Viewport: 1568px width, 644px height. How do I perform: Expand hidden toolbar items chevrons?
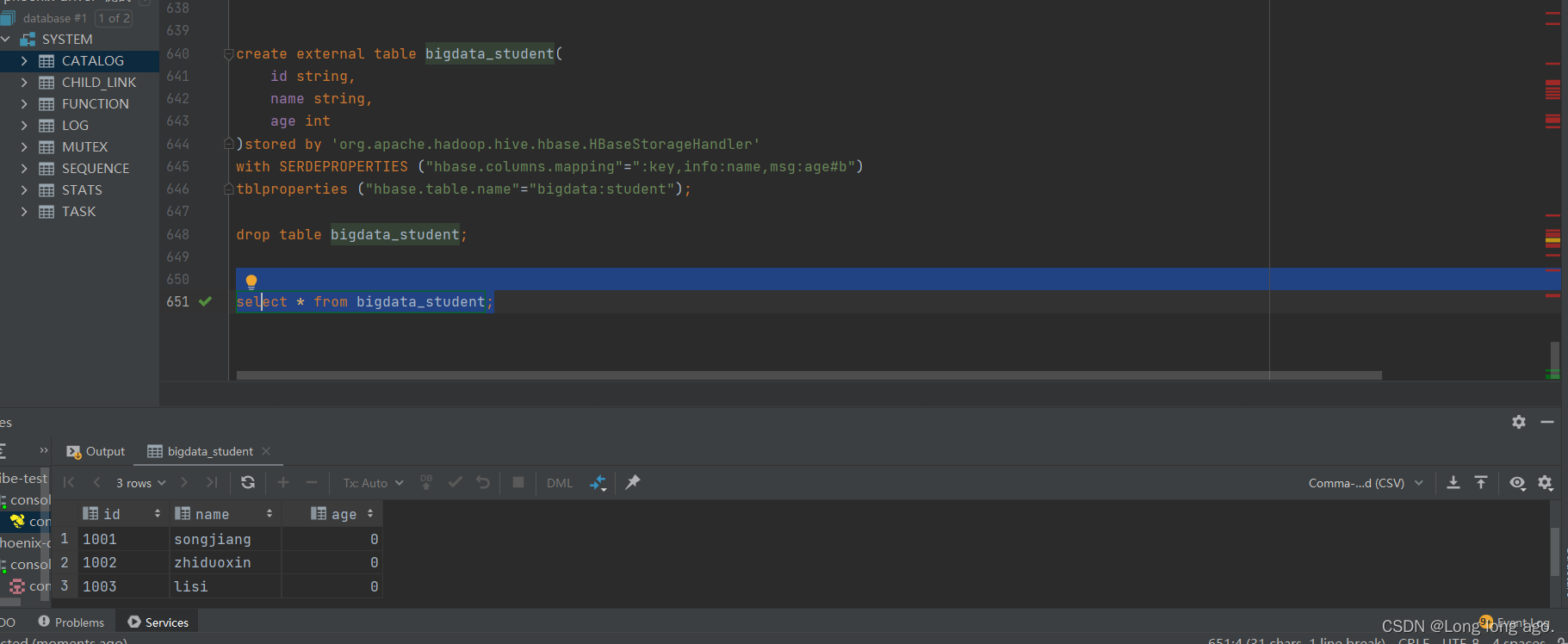(x=44, y=450)
